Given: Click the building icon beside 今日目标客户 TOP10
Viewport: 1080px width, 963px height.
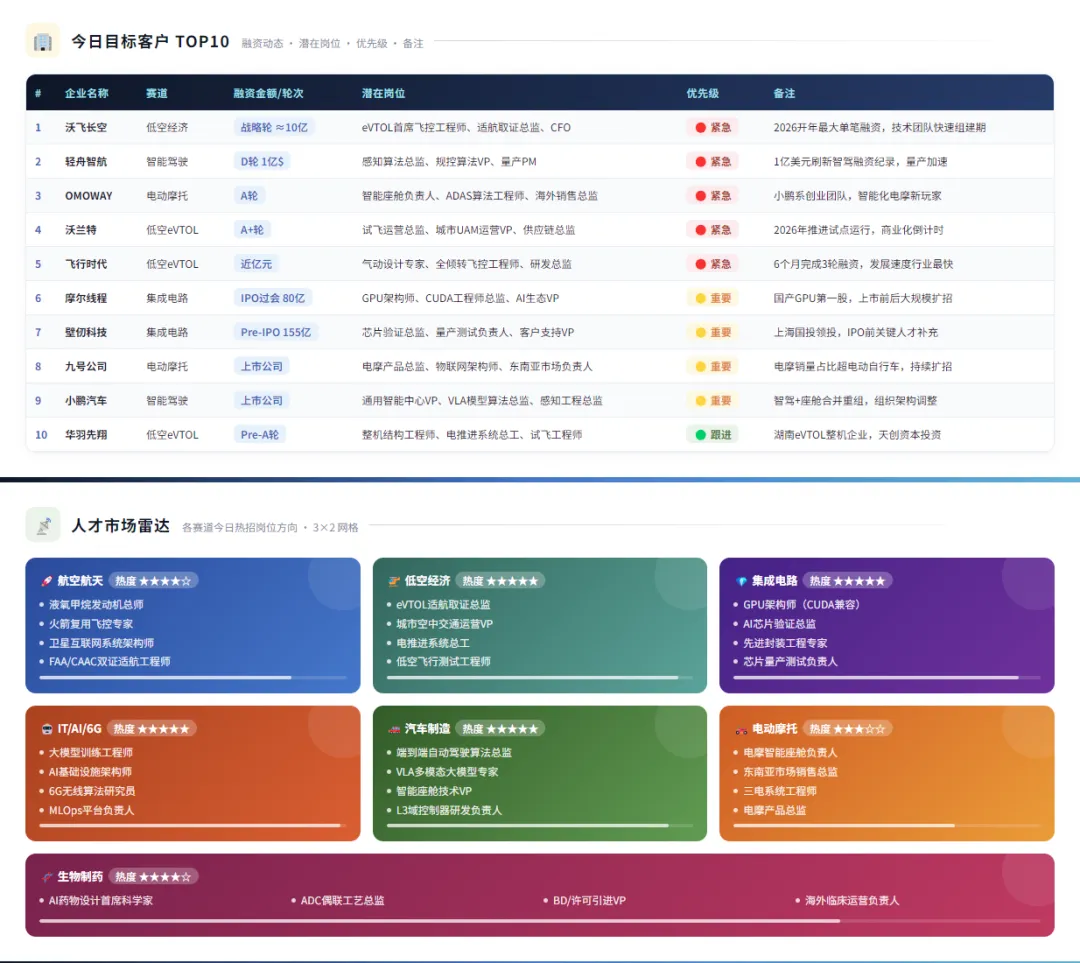Looking at the screenshot, I should (43, 41).
